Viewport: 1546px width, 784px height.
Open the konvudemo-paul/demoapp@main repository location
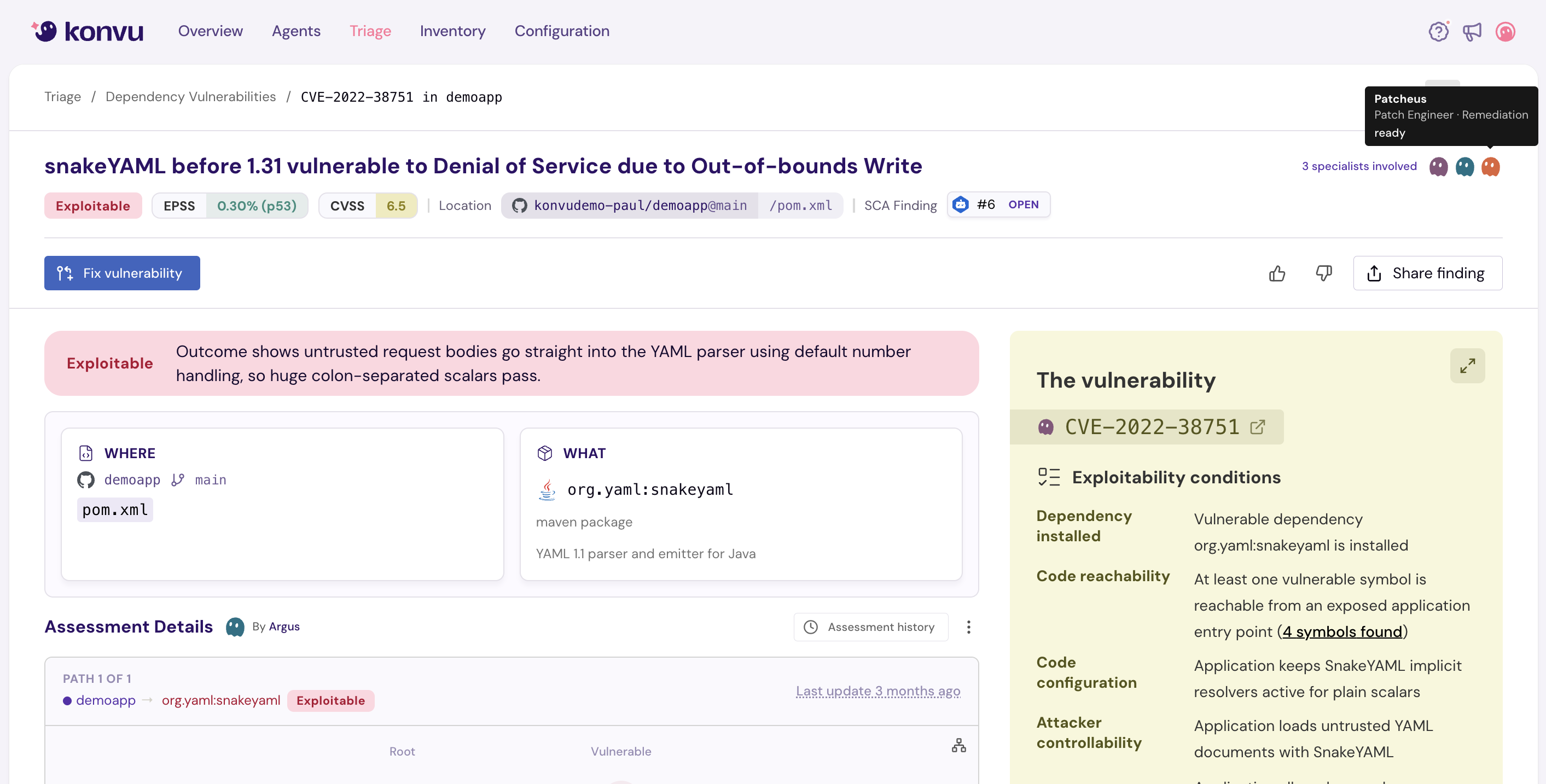pyautogui.click(x=630, y=205)
